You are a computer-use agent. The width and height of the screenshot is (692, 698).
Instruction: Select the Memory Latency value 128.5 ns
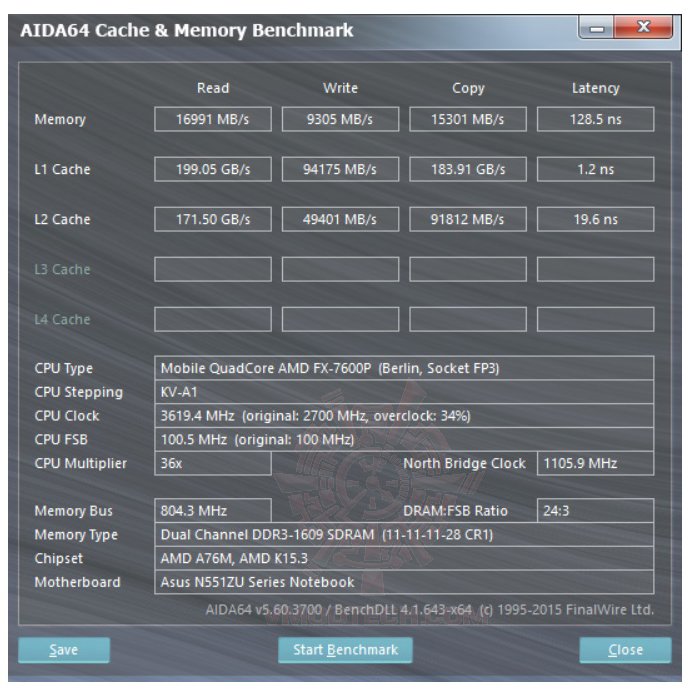coord(595,119)
